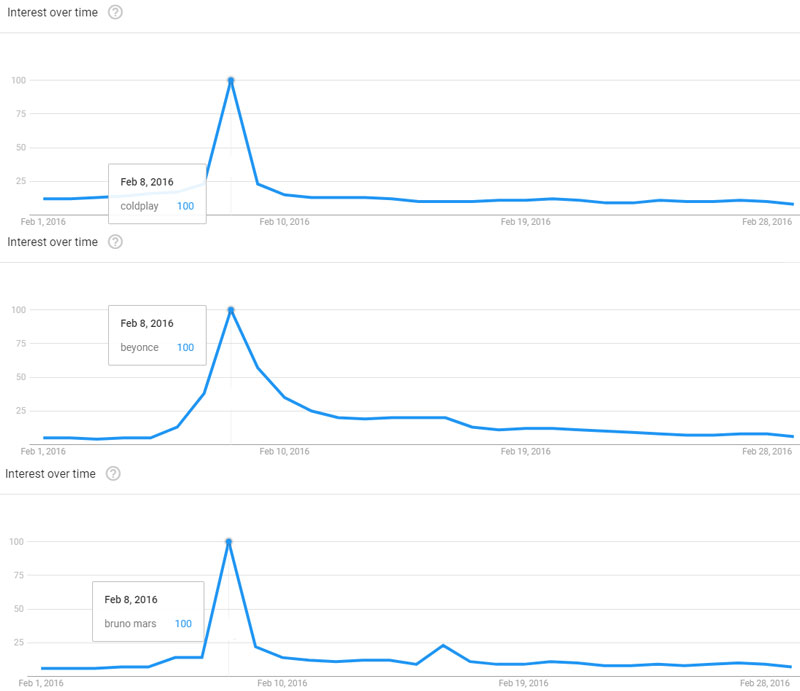Image resolution: width=800 pixels, height=691 pixels.
Task: Click the Interest over time heading above the bruno mars chart
Action: (51, 473)
